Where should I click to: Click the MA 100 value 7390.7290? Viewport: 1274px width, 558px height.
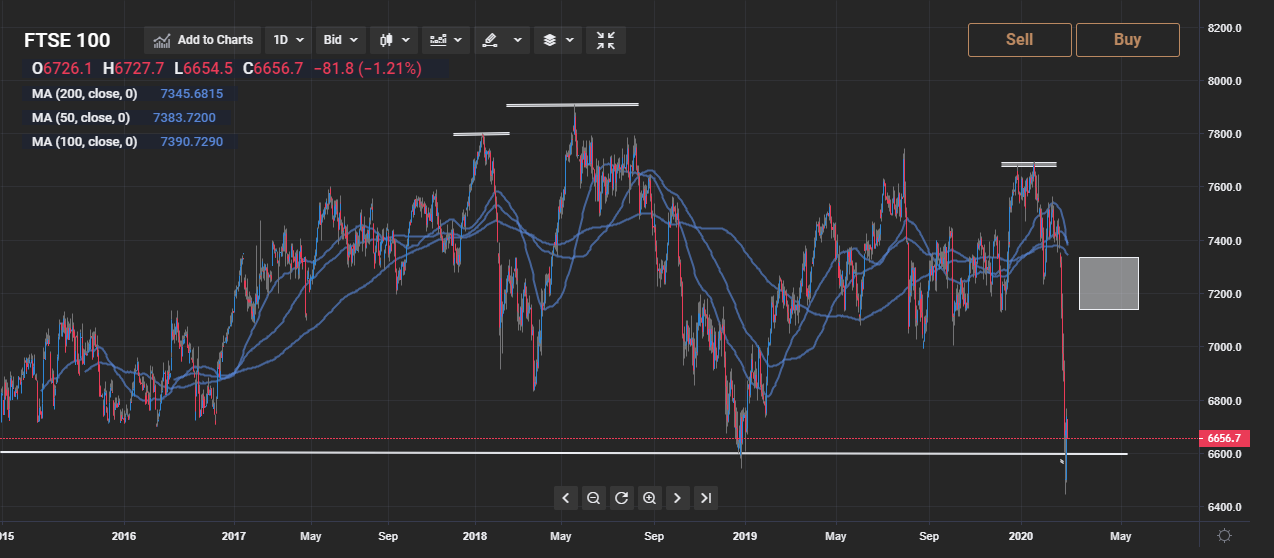tap(191, 142)
